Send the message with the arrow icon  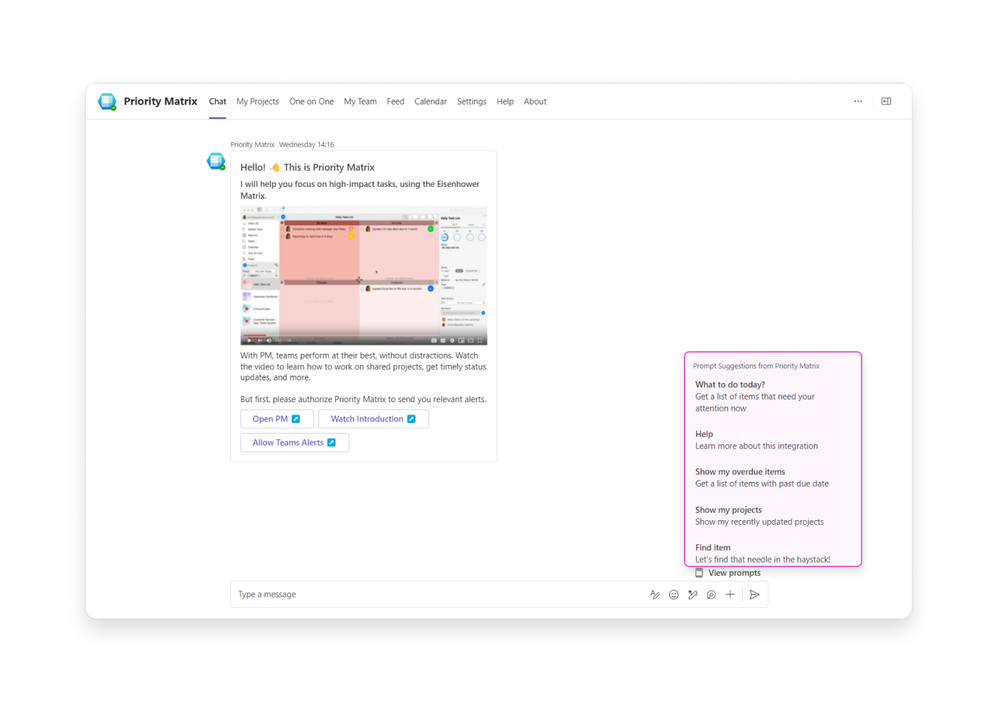coord(755,595)
